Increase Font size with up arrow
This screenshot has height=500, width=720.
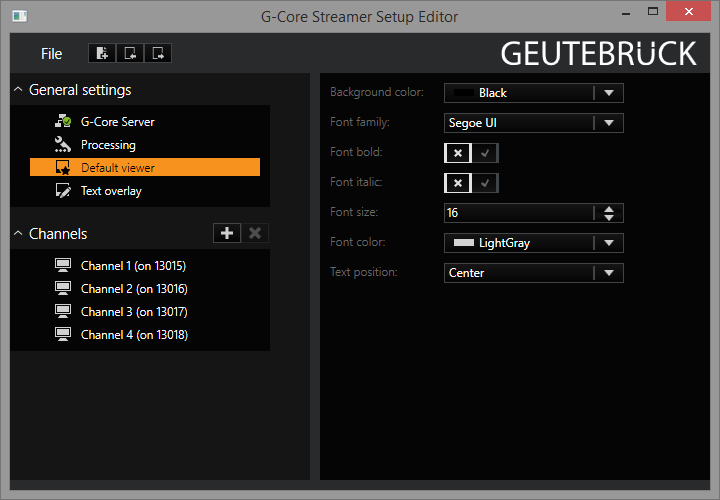[609, 208]
